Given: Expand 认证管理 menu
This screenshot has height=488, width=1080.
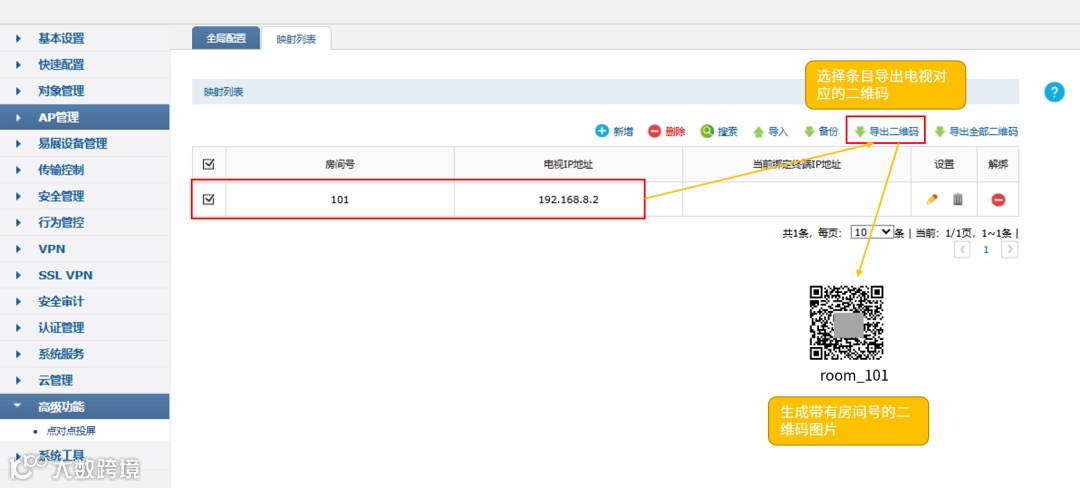Looking at the screenshot, I should [x=85, y=328].
